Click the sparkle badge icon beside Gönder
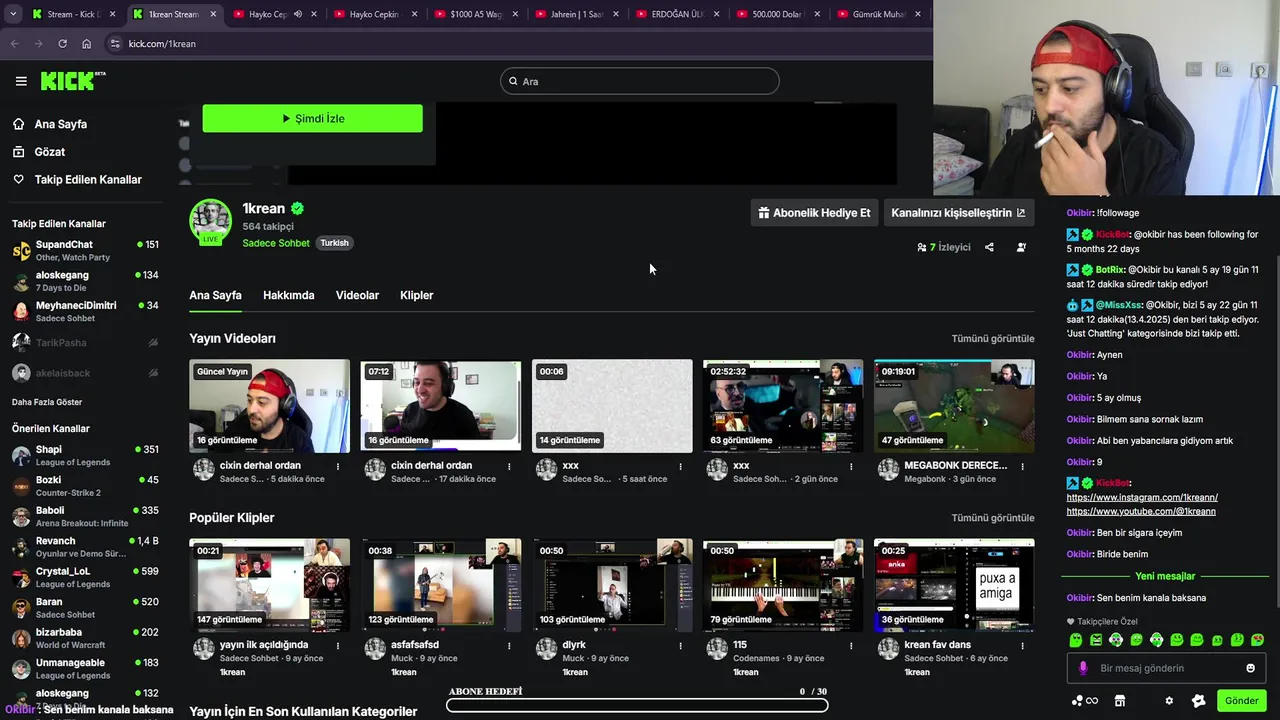Image resolution: width=1280 pixels, height=720 pixels. 1199,701
